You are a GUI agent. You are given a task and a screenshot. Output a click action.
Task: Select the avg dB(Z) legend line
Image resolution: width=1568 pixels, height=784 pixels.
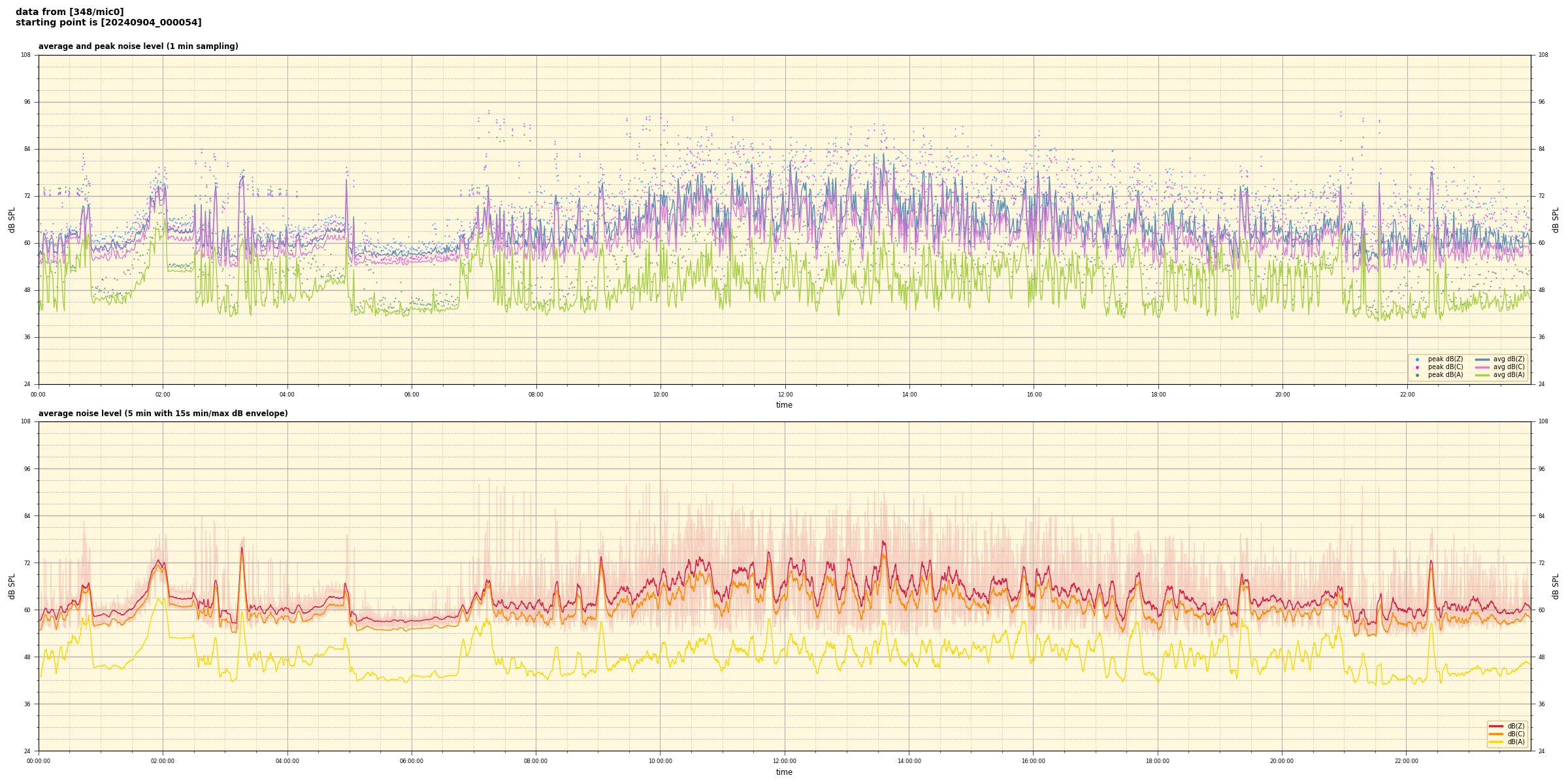coord(1482,359)
